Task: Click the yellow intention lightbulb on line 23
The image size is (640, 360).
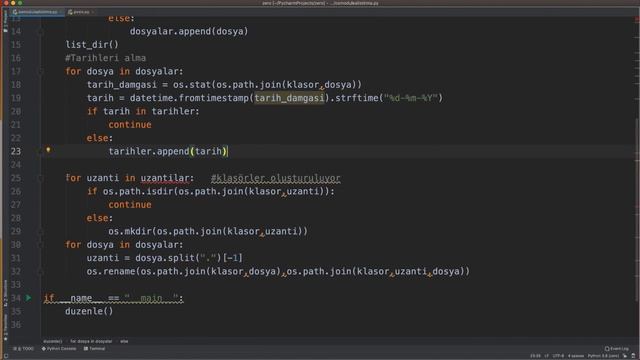Action: (x=48, y=150)
